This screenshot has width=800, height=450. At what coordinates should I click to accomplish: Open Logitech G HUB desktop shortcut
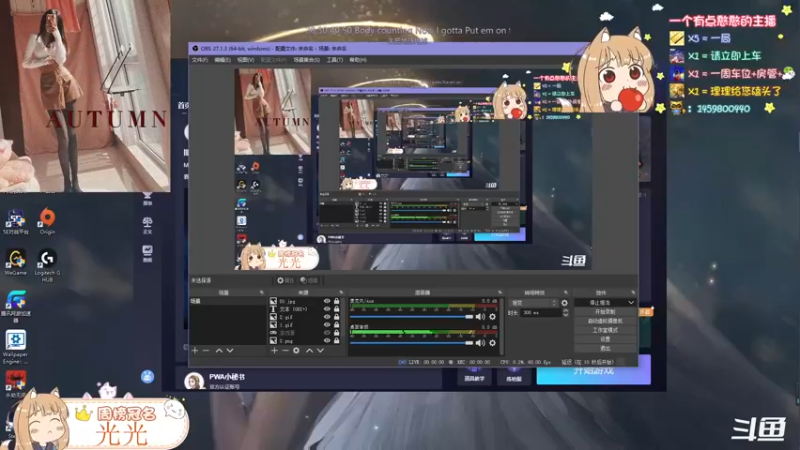point(47,265)
